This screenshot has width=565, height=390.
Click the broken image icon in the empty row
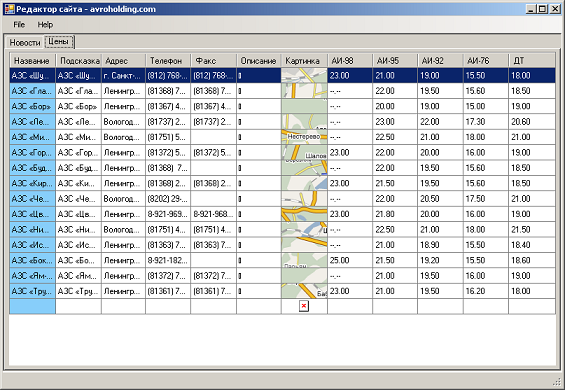point(304,306)
